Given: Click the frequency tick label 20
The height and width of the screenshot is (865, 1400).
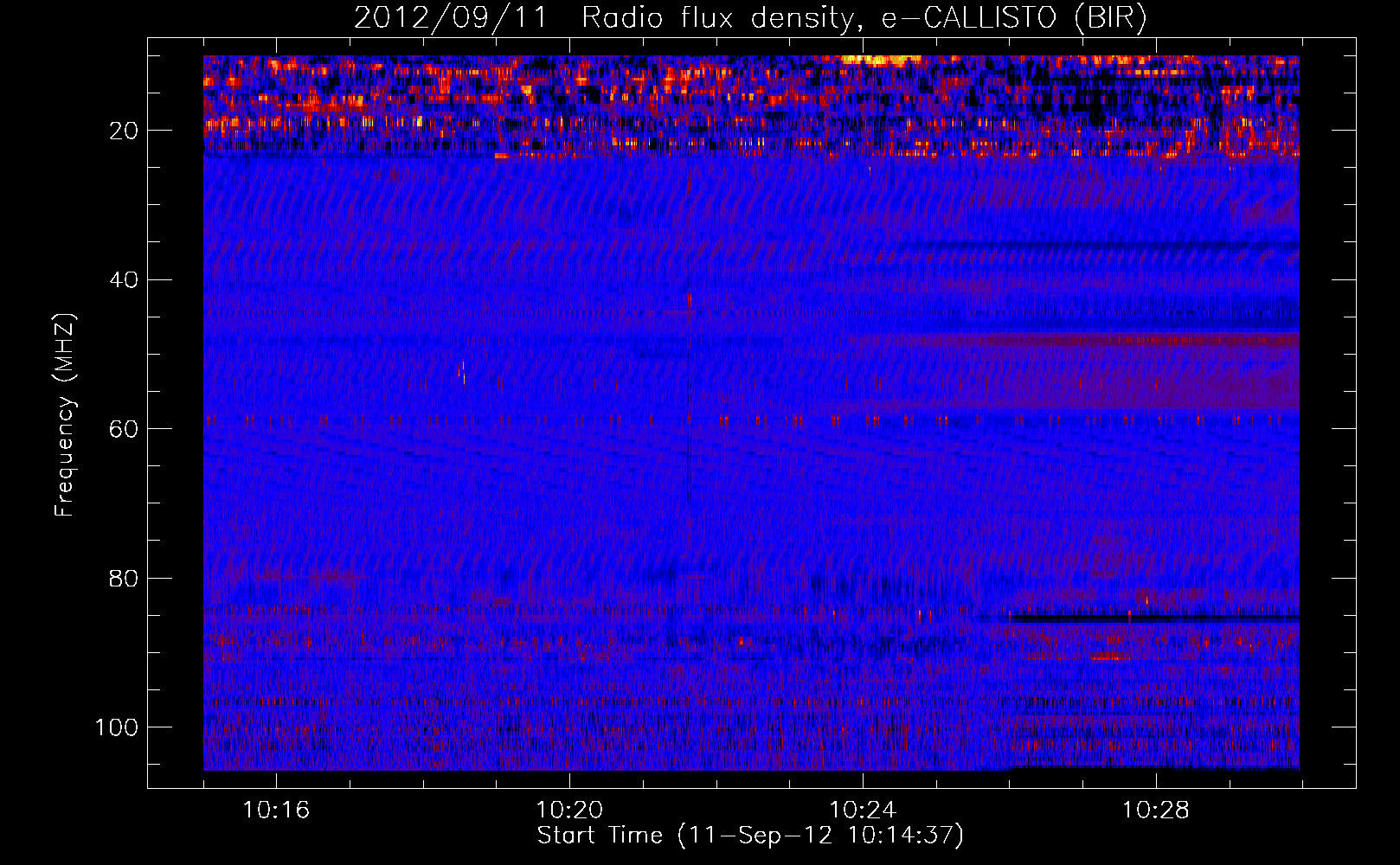Looking at the screenshot, I should pyautogui.click(x=125, y=131).
